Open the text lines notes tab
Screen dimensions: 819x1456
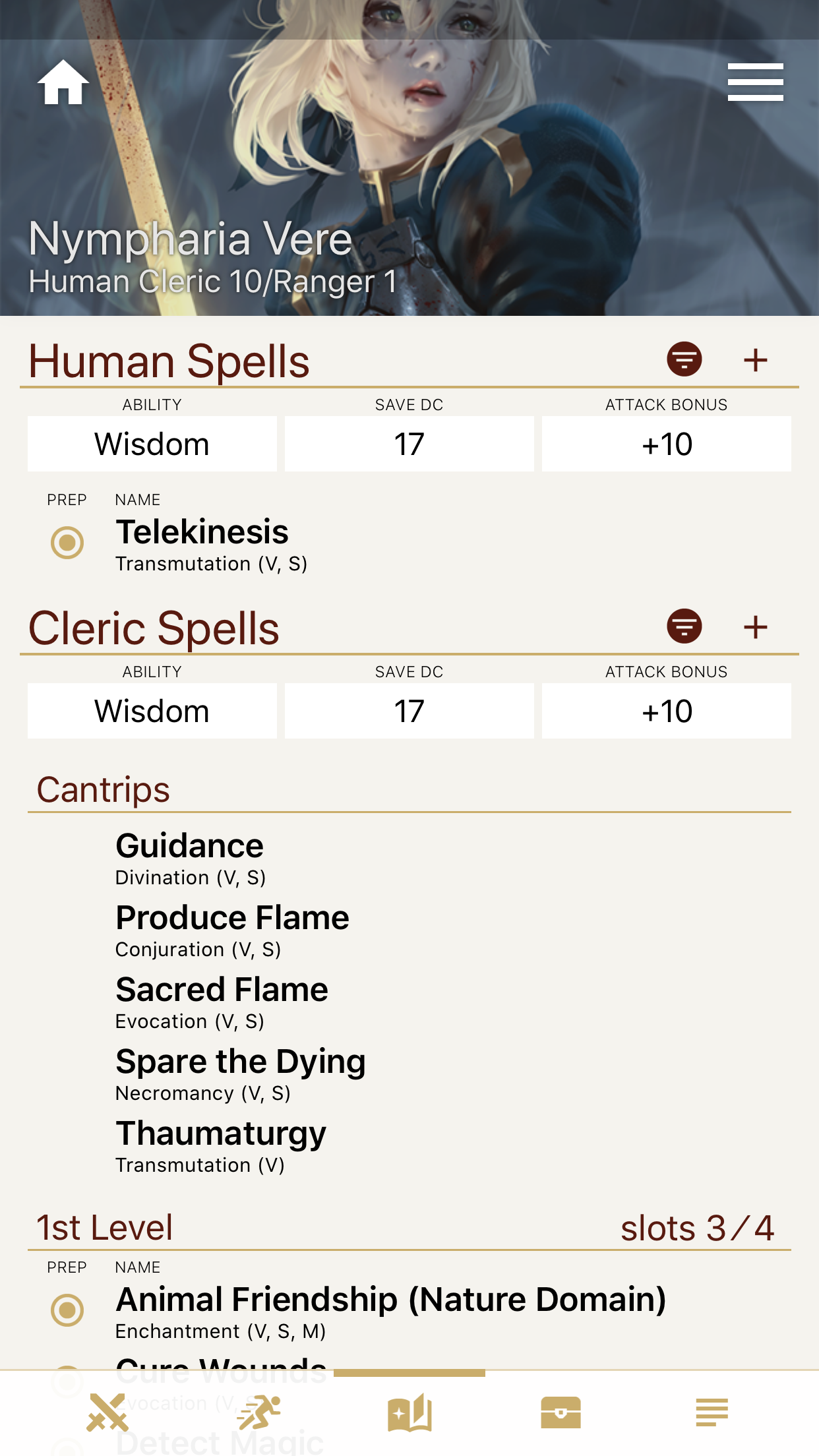click(x=712, y=1413)
